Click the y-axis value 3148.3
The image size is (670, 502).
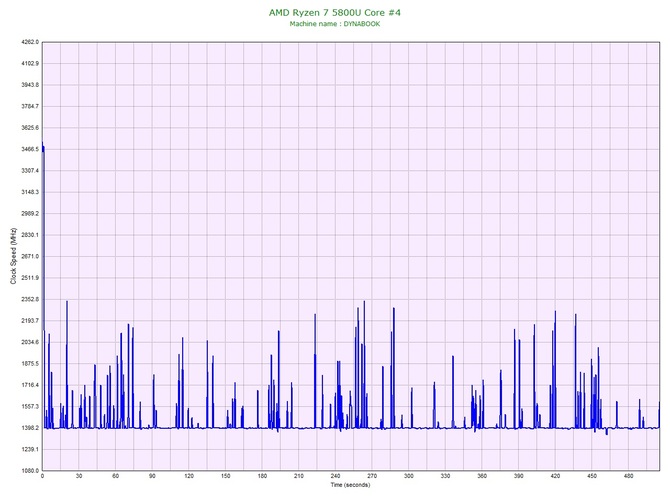pyautogui.click(x=30, y=192)
